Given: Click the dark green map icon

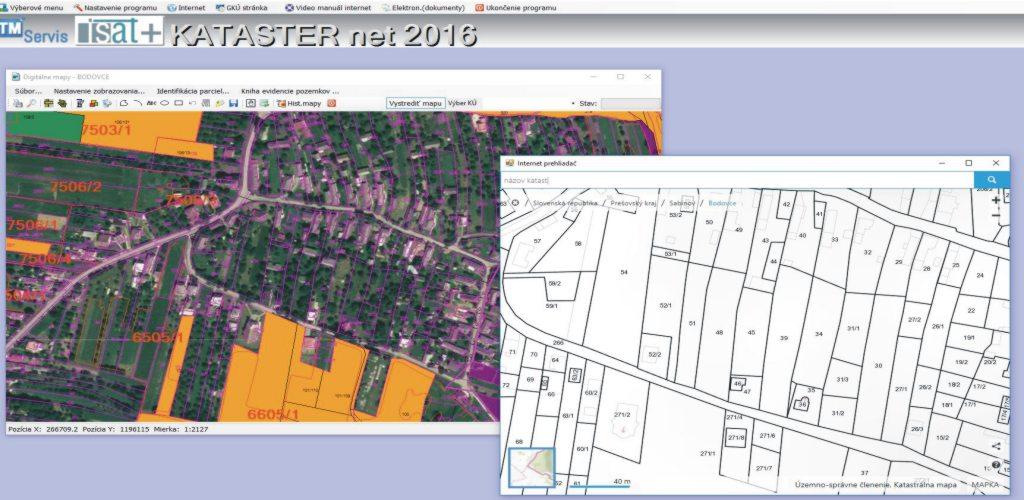Looking at the screenshot, I should pyautogui.click(x=62, y=103).
